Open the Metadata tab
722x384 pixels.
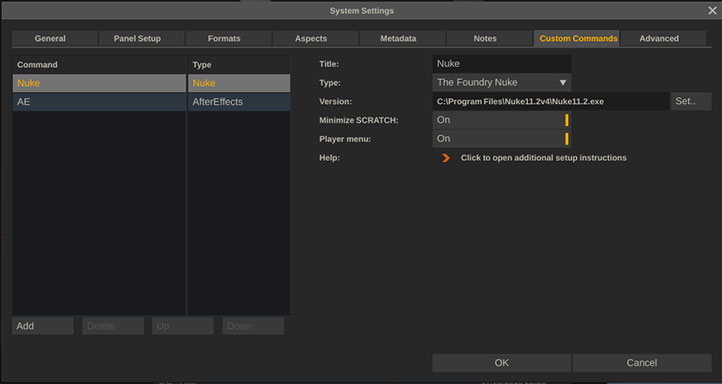[x=403, y=39]
